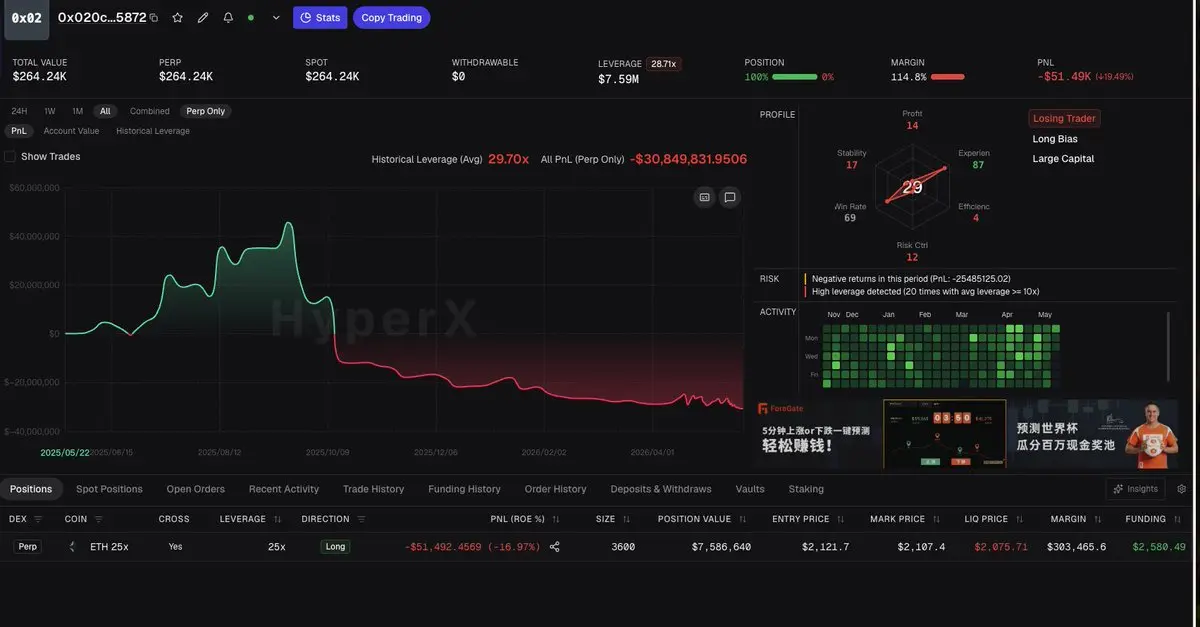Open the DIRECTION column filter

point(361,519)
